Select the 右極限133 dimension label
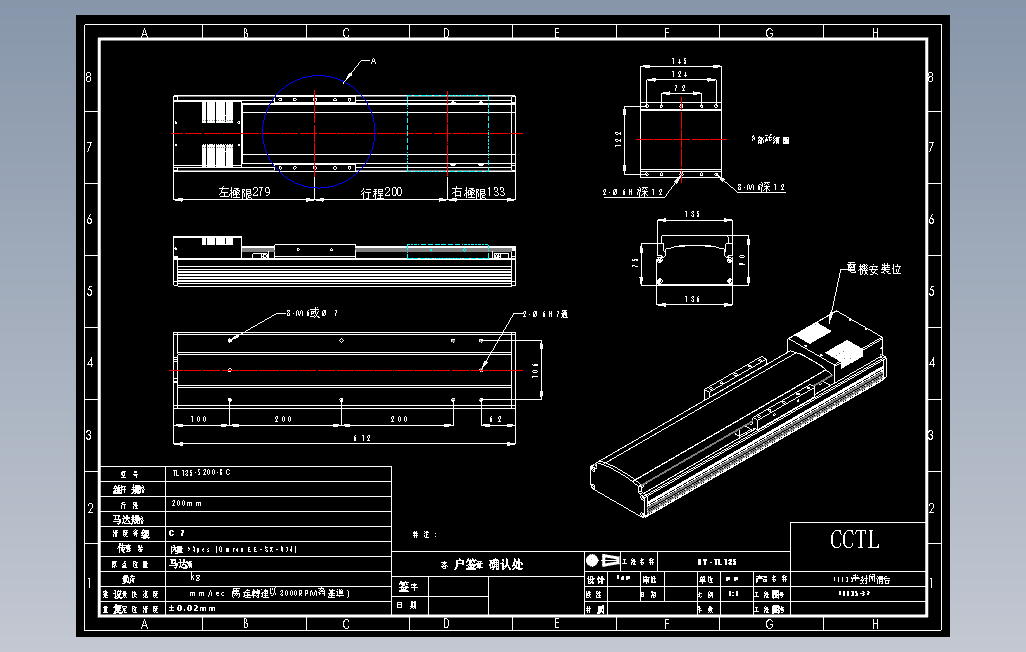1026x652 pixels. tap(478, 192)
